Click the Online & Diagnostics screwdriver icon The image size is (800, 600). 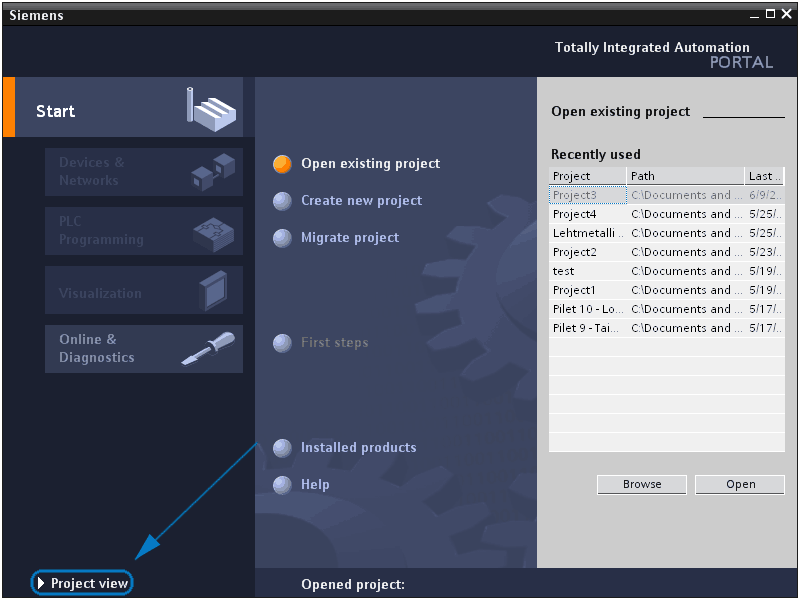click(208, 348)
